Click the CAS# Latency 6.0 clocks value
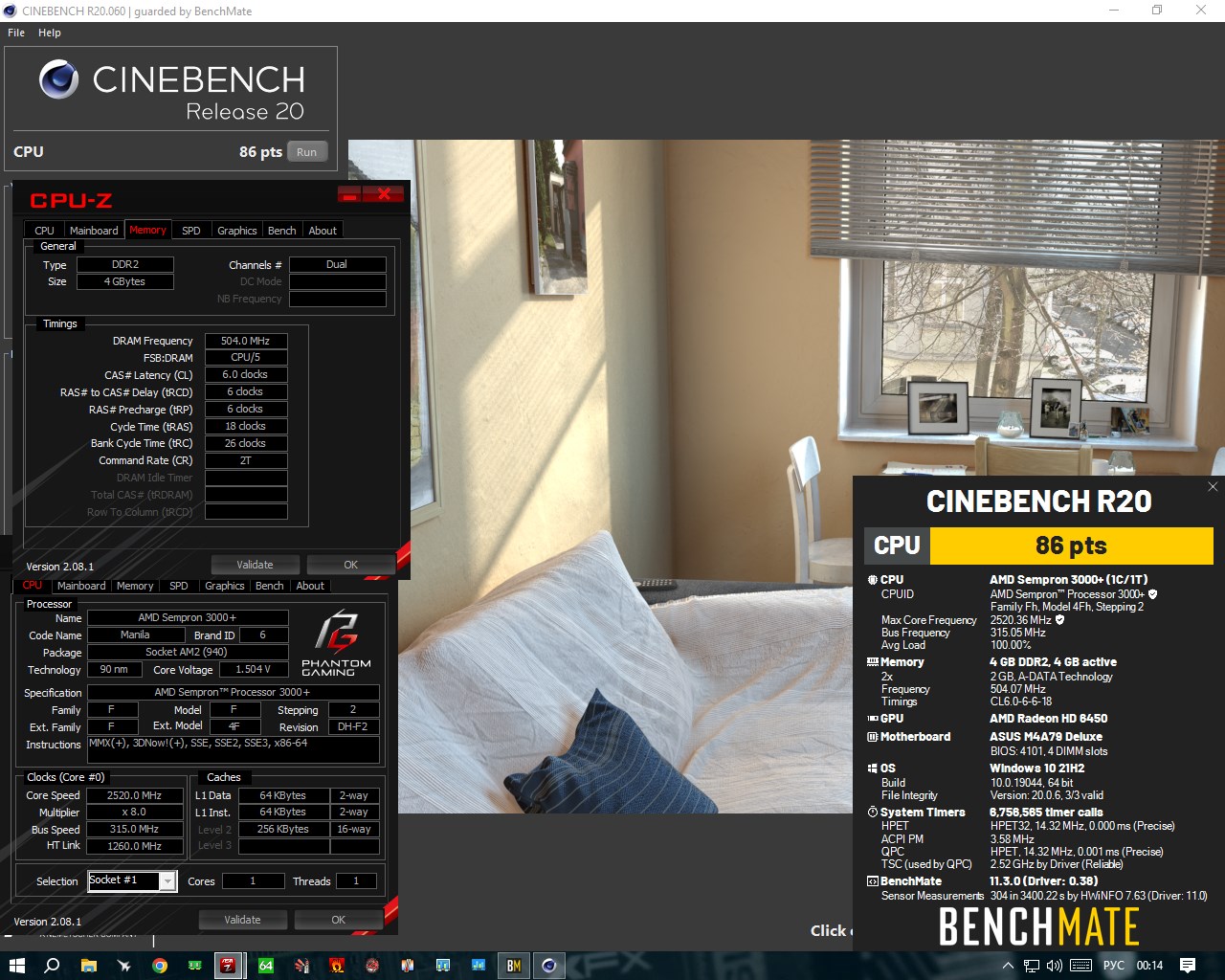 pos(246,375)
